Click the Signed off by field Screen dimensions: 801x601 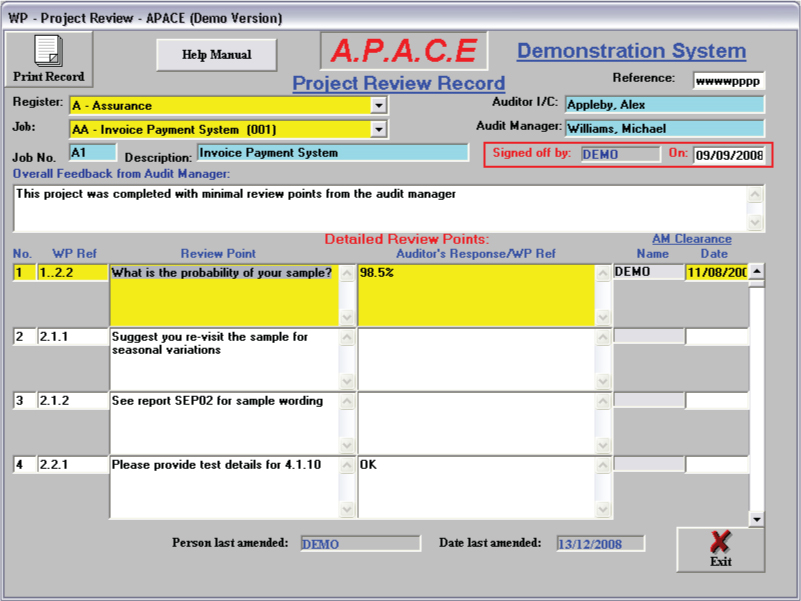(619, 154)
